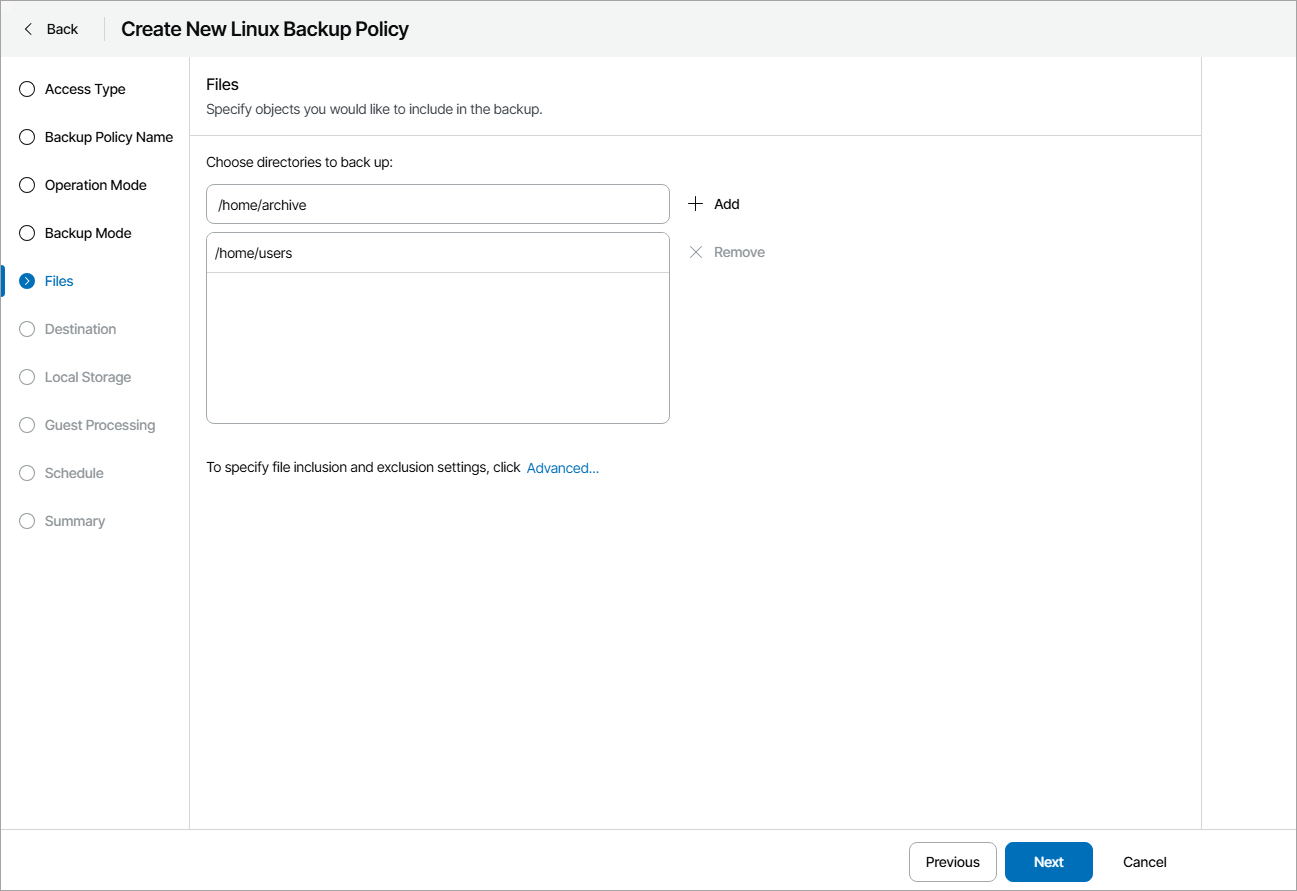Jump to the Schedule step
Viewport: 1297px width, 891px height.
click(74, 473)
